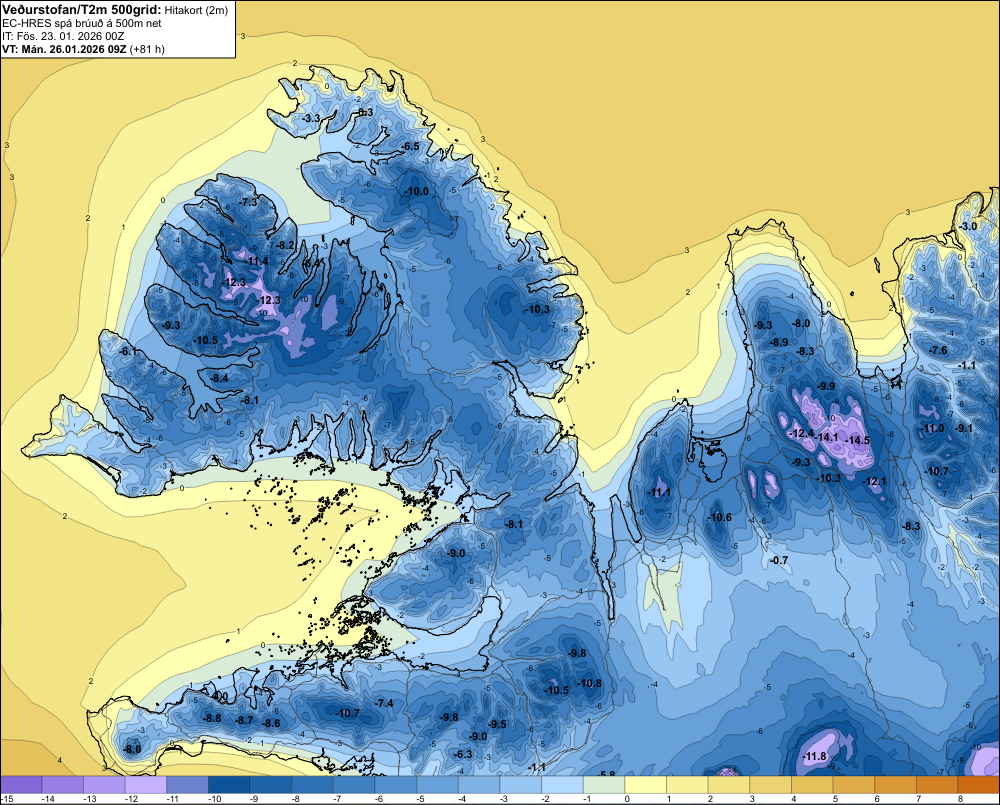Click the -9.9 temperature label

(x=826, y=387)
